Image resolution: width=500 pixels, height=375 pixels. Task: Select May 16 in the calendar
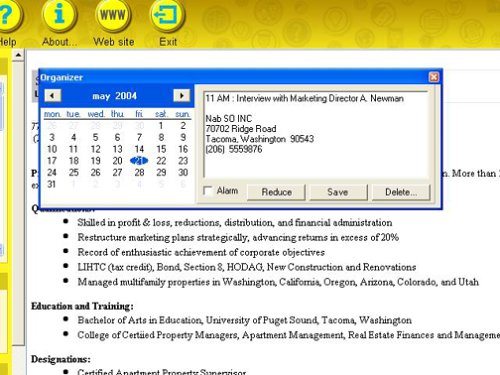183,149
